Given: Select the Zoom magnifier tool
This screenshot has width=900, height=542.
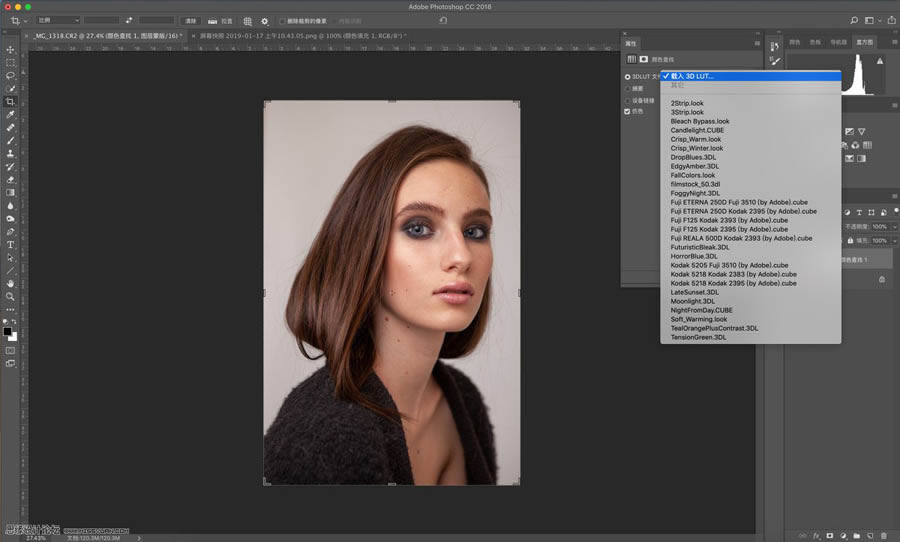Looking at the screenshot, I should (10, 296).
